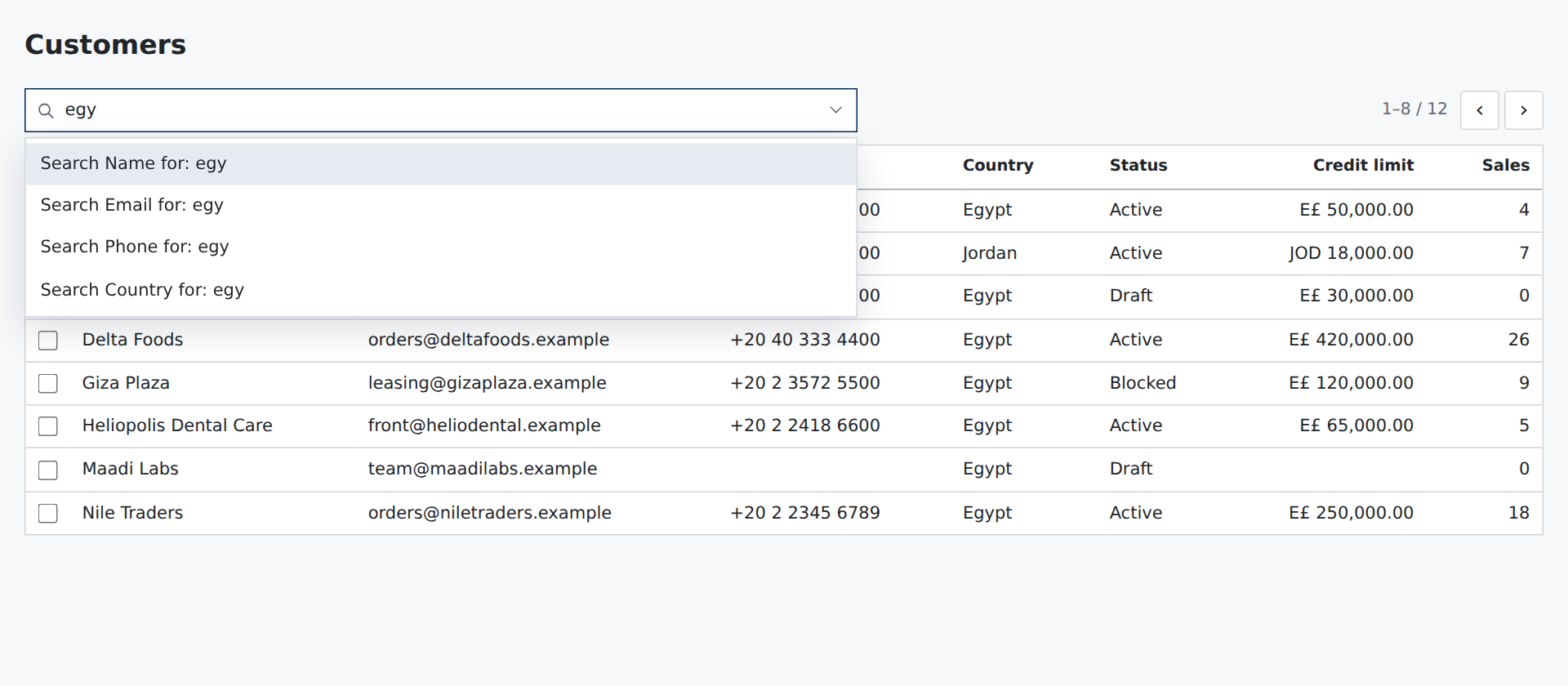
Task: Open the search field dropdown chevron
Action: pyautogui.click(x=835, y=110)
